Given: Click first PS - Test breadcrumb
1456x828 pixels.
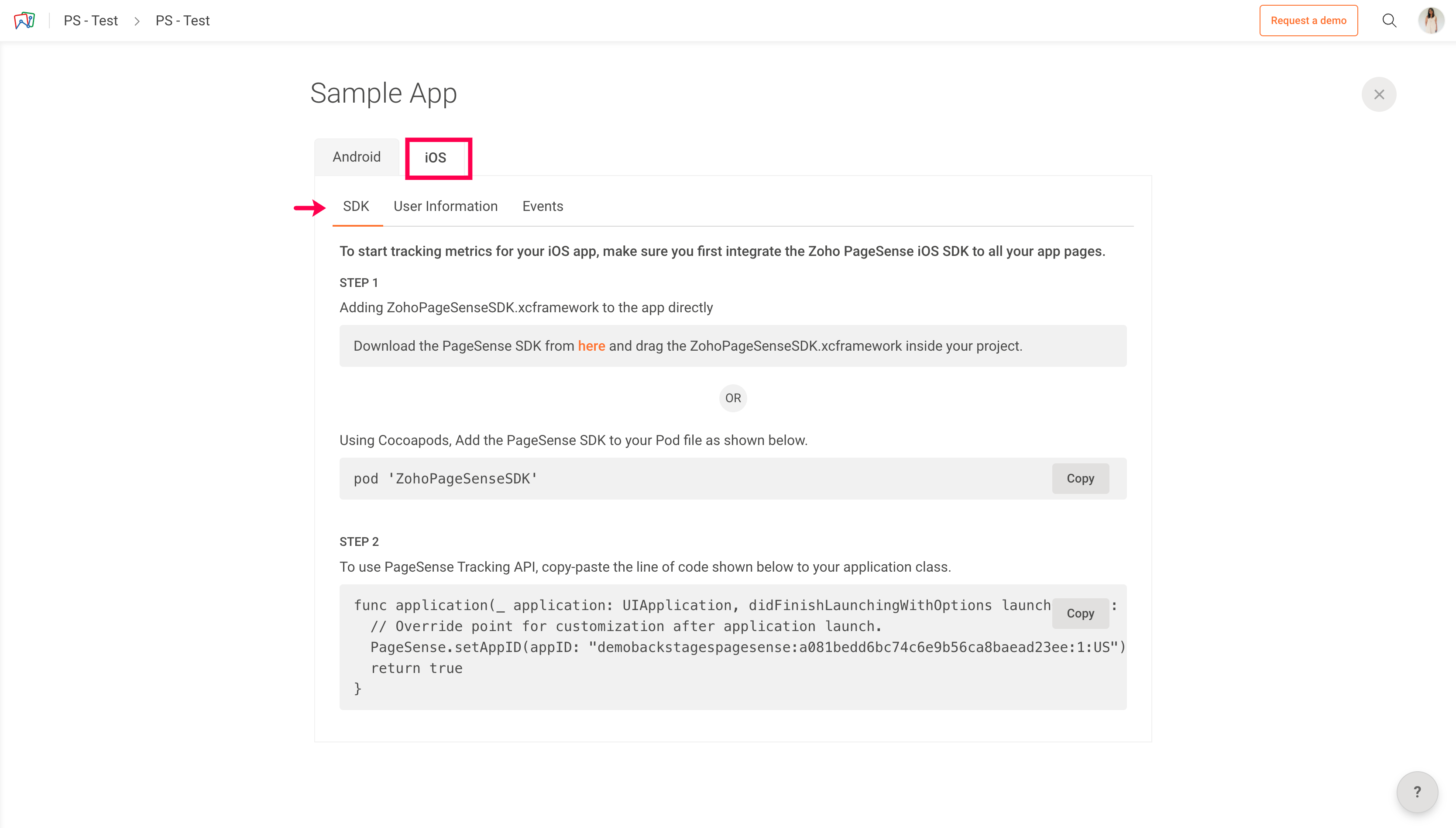Looking at the screenshot, I should click(x=90, y=21).
